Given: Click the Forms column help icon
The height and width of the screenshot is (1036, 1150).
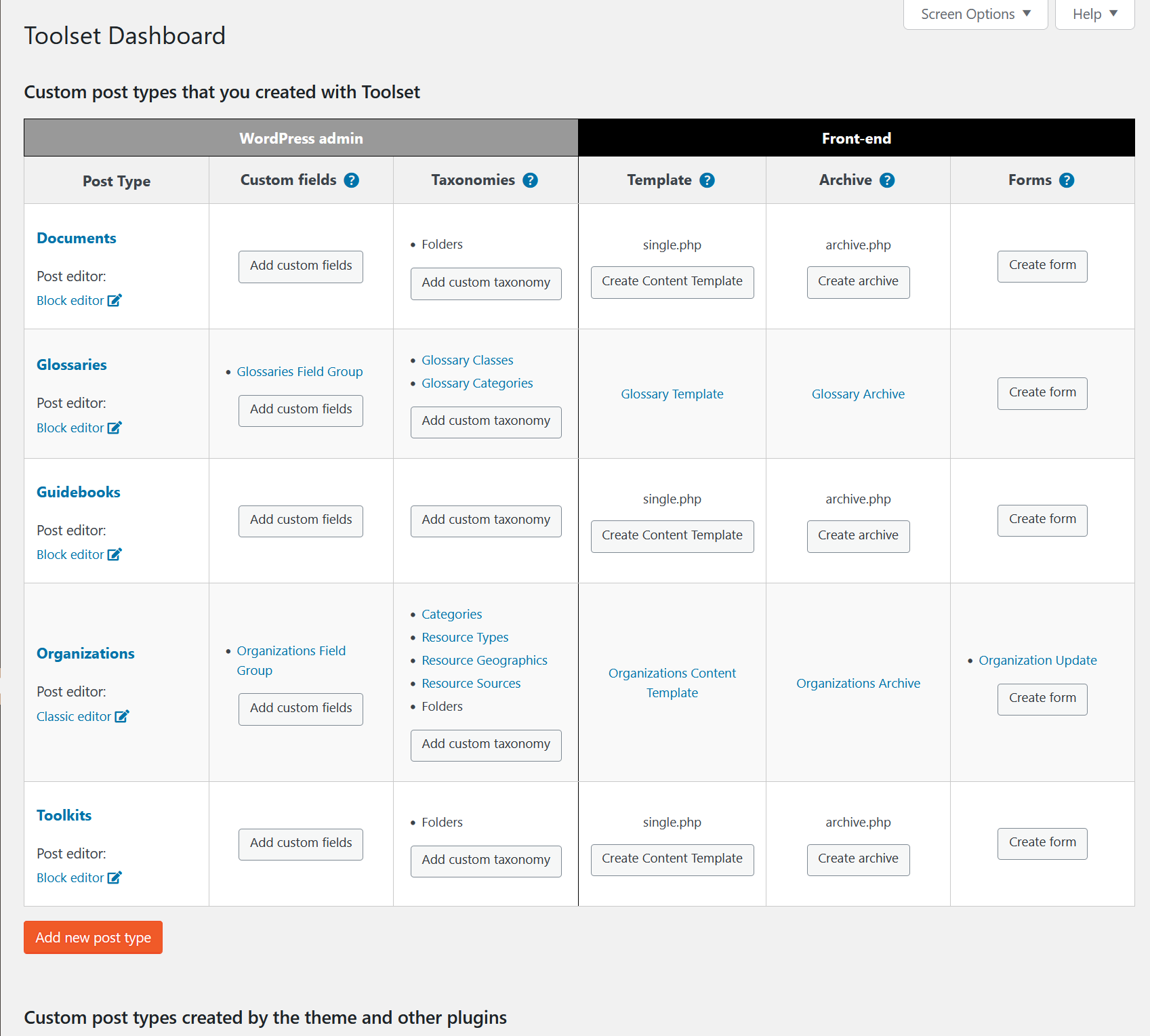Looking at the screenshot, I should 1067,180.
